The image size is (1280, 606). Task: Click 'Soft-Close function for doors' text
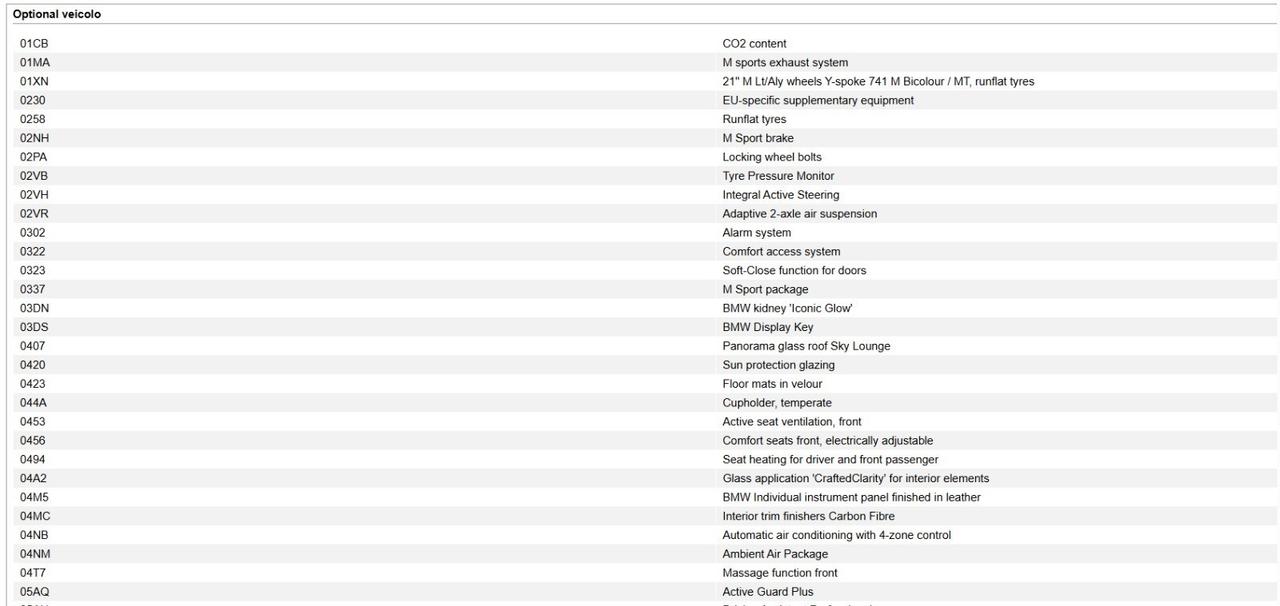(x=794, y=271)
